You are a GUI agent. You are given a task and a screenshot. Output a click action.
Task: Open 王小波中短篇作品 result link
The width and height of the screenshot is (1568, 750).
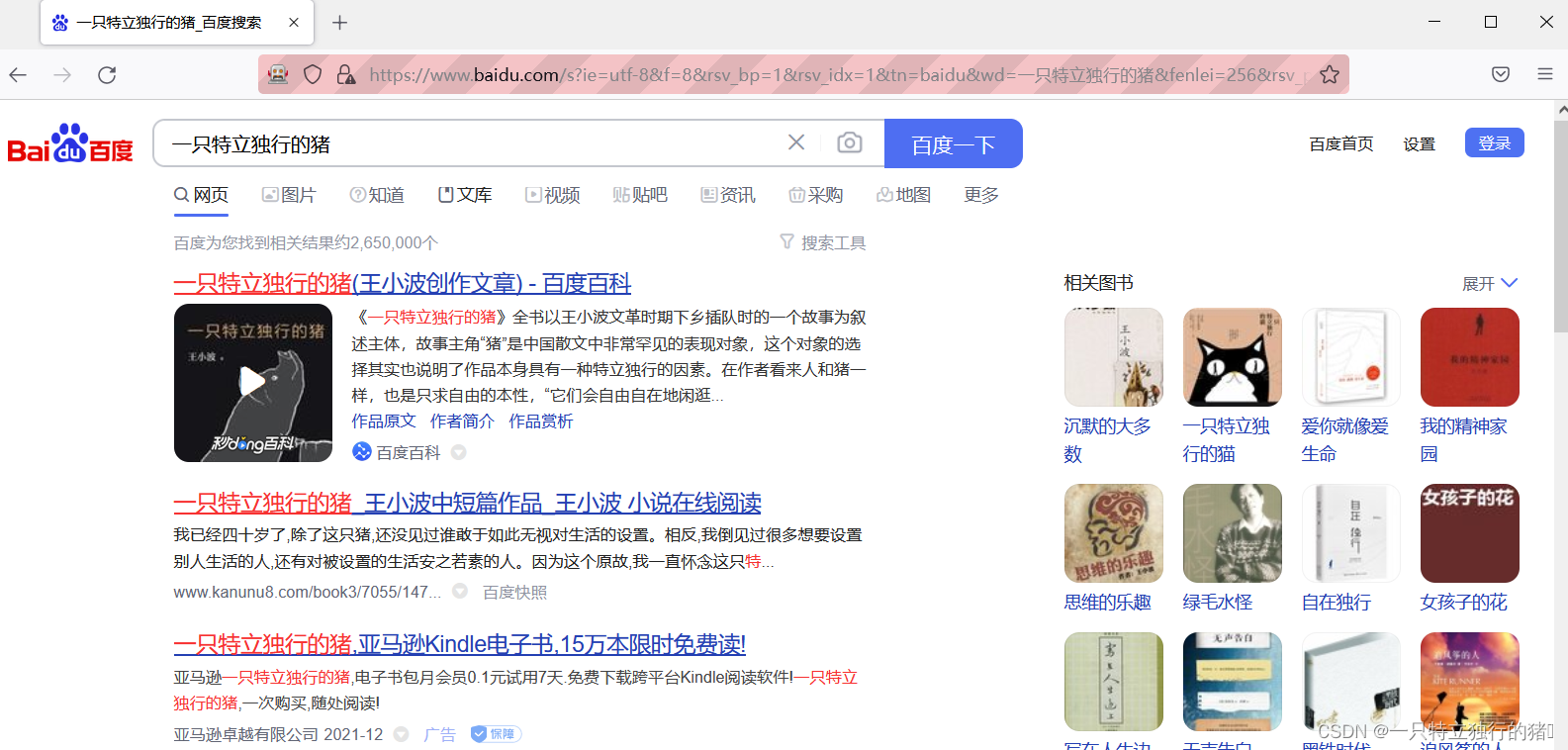click(468, 504)
